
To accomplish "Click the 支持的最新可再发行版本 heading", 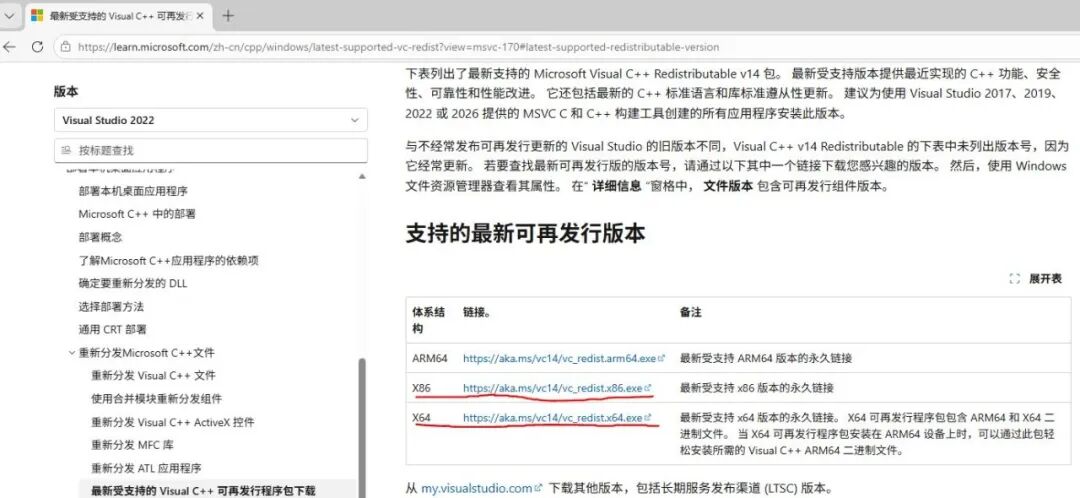I will click(525, 234).
